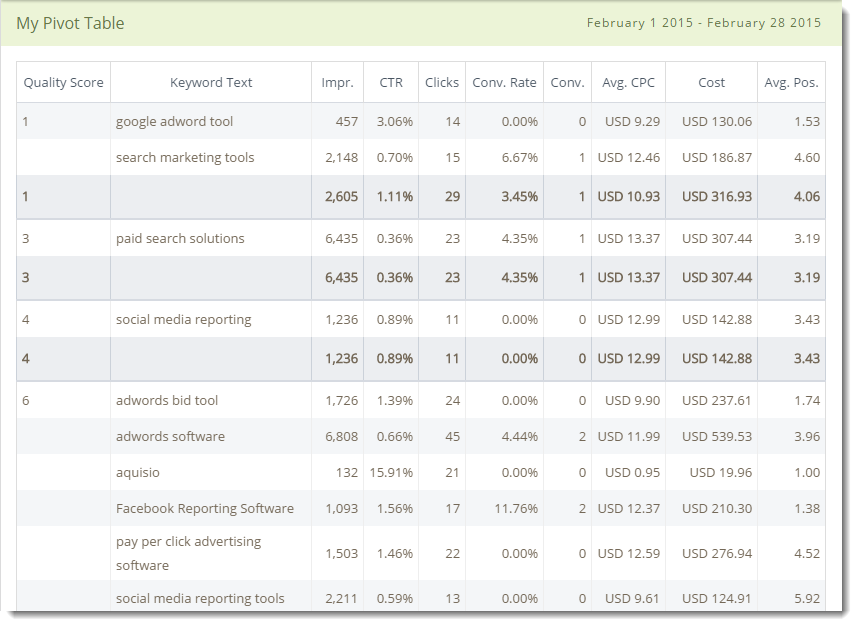Image resolution: width=857 pixels, height=626 pixels.
Task: Click cost value USD 19.96
Action: coord(720,472)
